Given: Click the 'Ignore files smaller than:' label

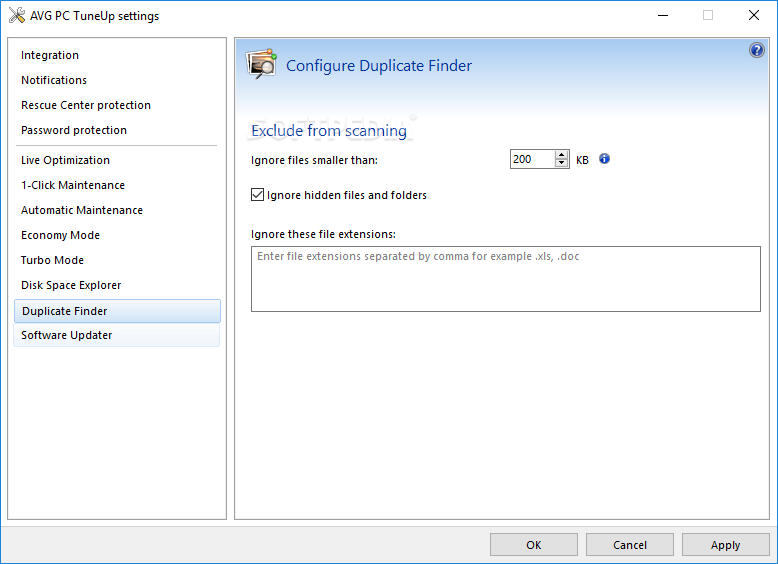Looking at the screenshot, I should coord(314,160).
